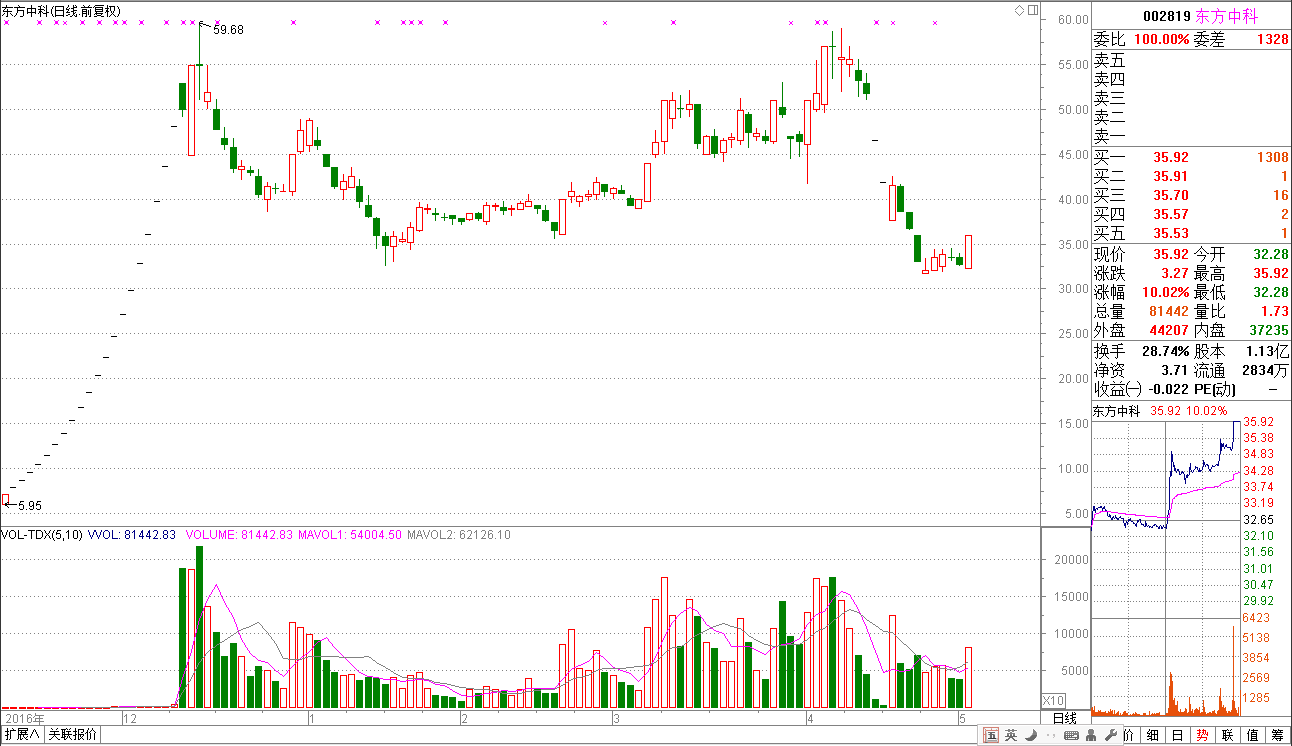The height and width of the screenshot is (746, 1292).
Task: Click the 59.68 high price marker
Action: click(x=228, y=30)
